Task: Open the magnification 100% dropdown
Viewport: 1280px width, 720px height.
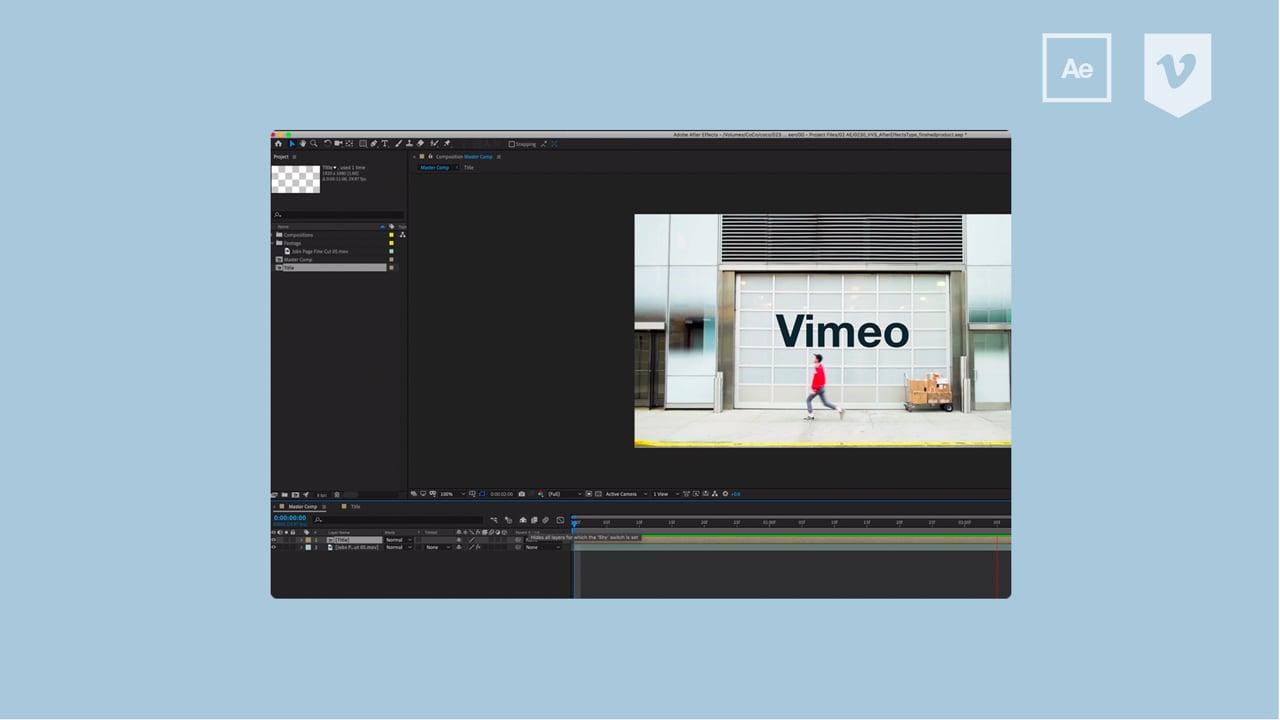Action: coord(452,494)
